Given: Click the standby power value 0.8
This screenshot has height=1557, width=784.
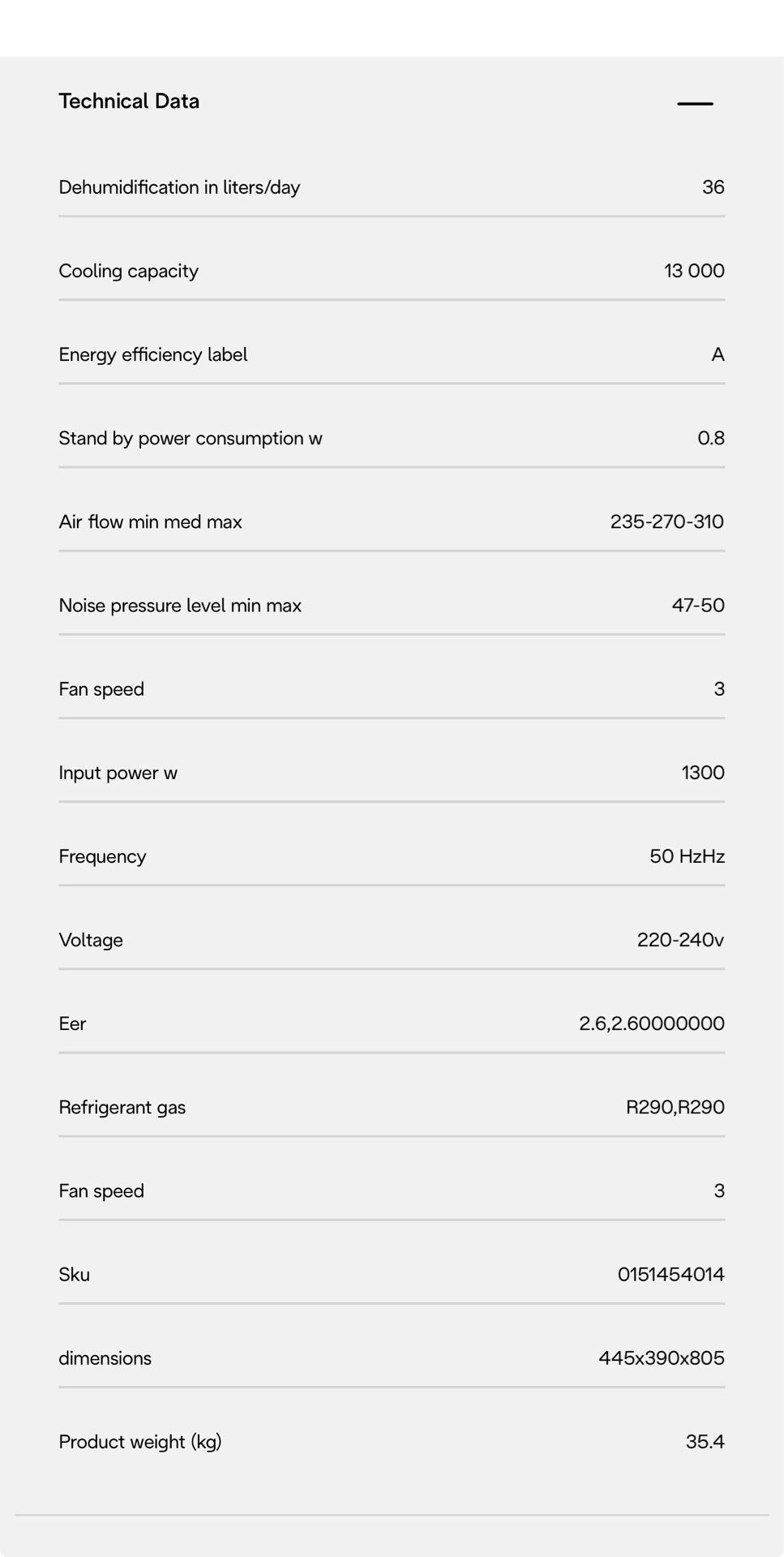Looking at the screenshot, I should (711, 438).
